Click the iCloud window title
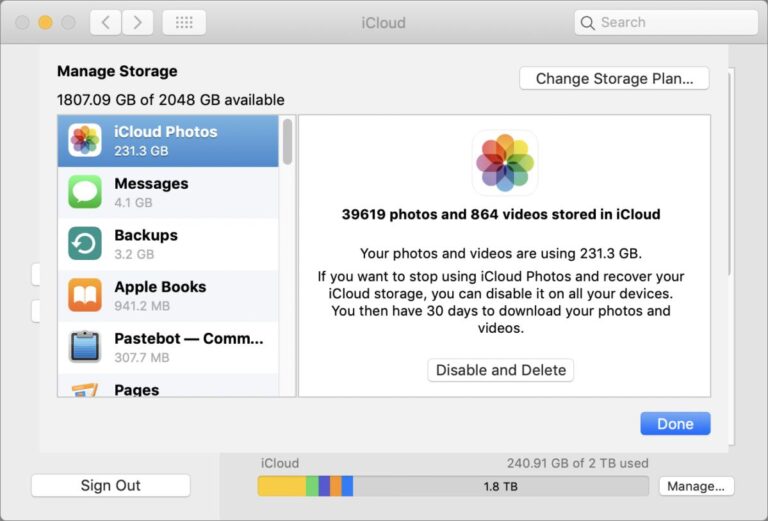Screen dimensions: 768x521 (x=384, y=23)
